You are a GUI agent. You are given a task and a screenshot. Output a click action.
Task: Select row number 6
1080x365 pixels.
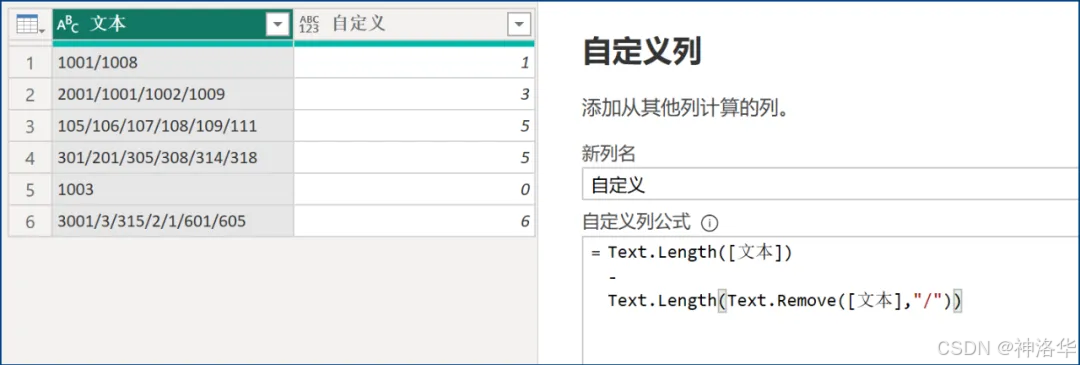pos(30,221)
